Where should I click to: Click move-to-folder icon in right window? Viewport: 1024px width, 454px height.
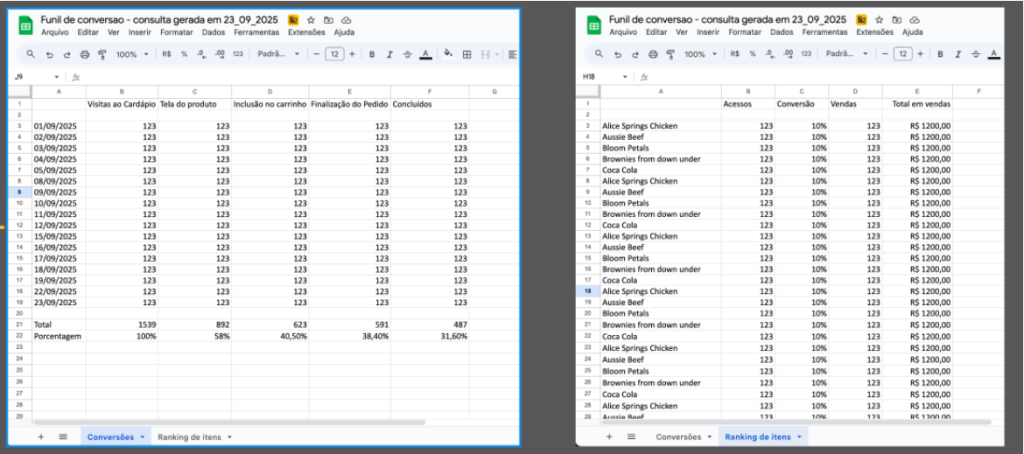coord(896,20)
